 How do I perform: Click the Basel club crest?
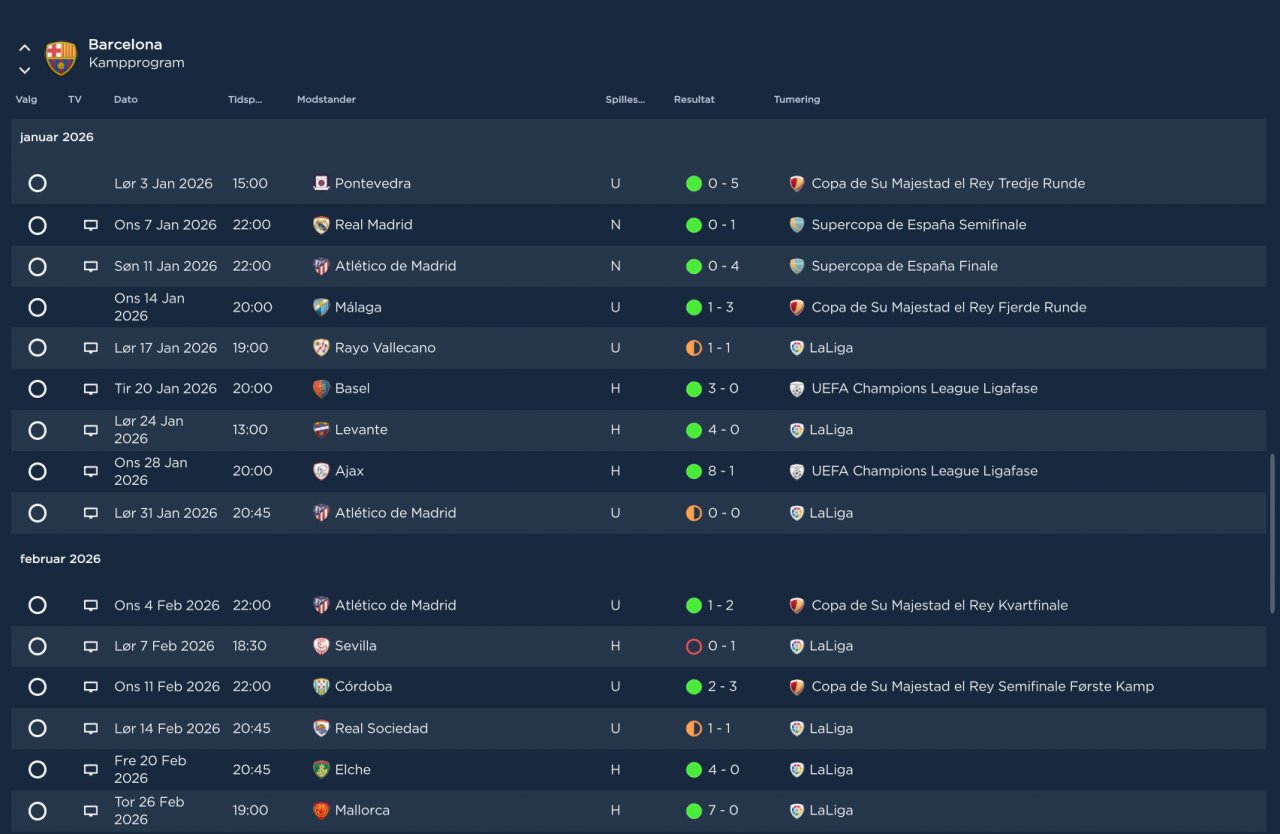[x=321, y=389]
